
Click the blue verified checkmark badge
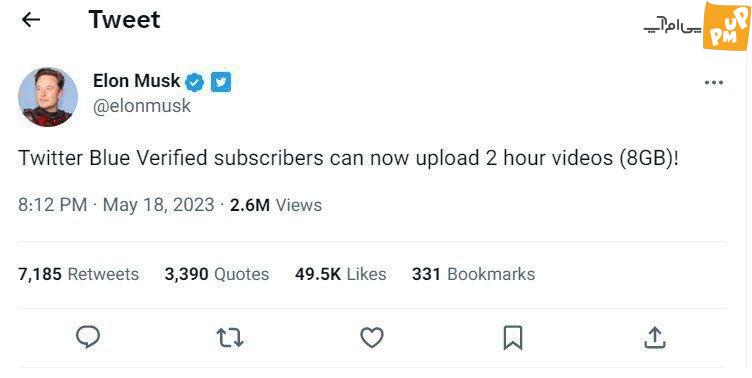194,82
